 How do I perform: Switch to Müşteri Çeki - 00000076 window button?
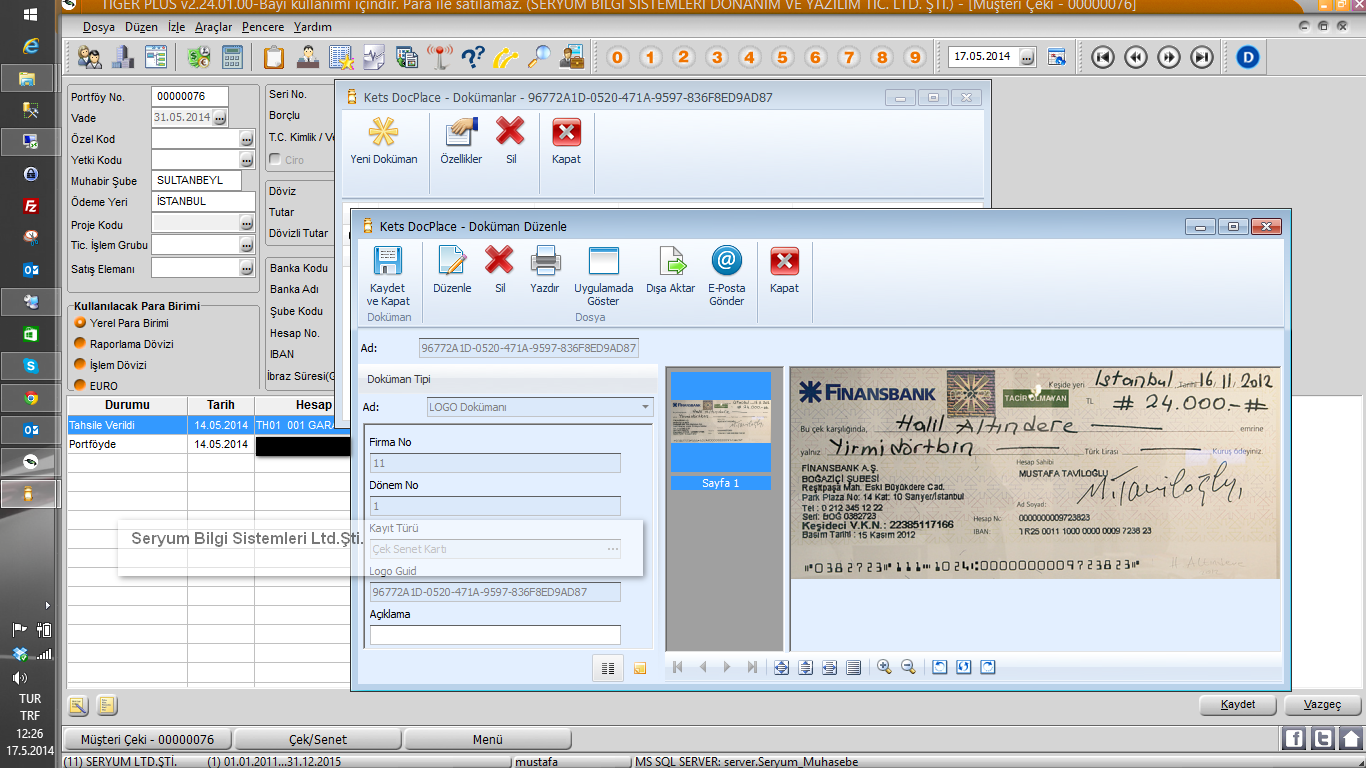(147, 740)
